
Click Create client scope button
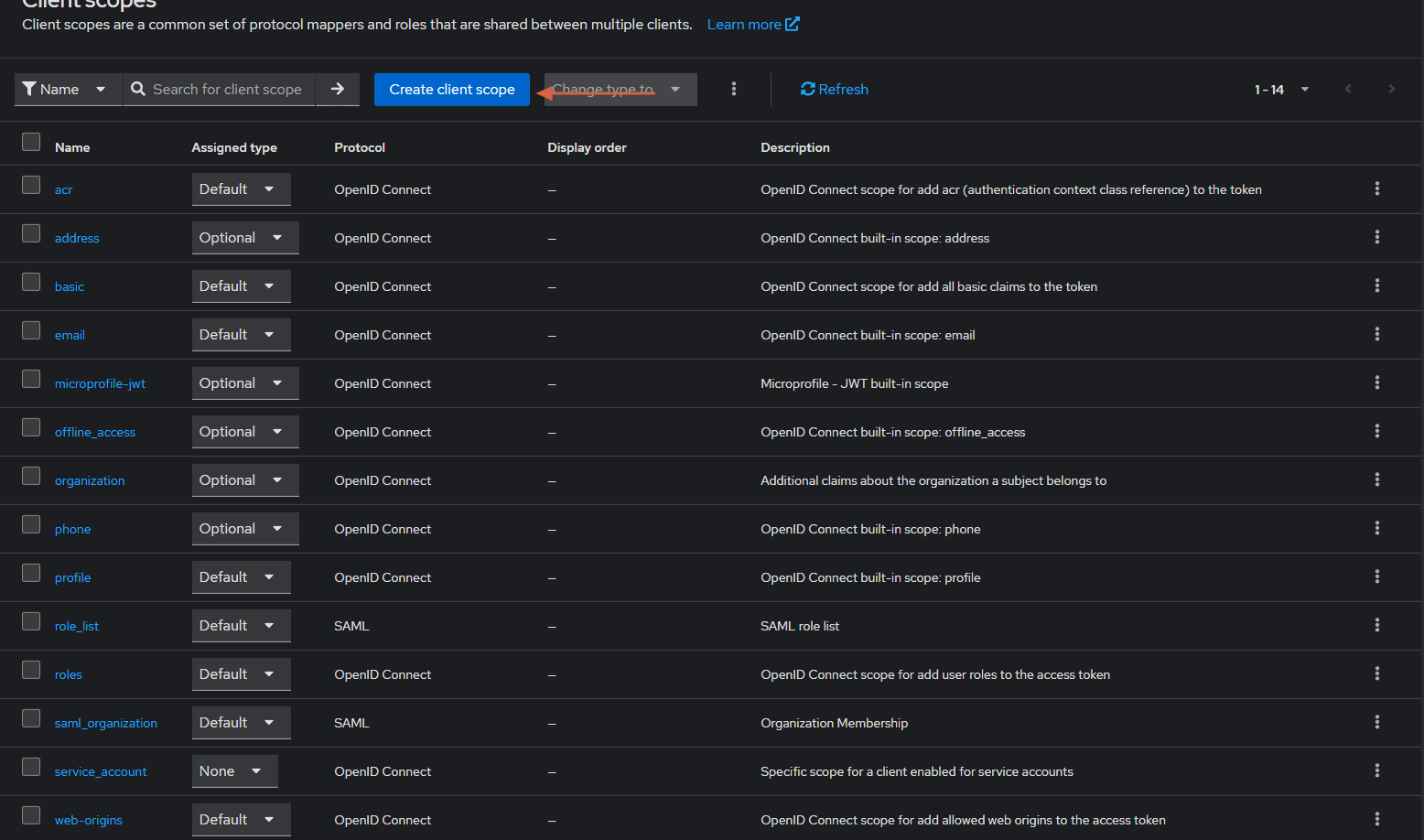[452, 89]
